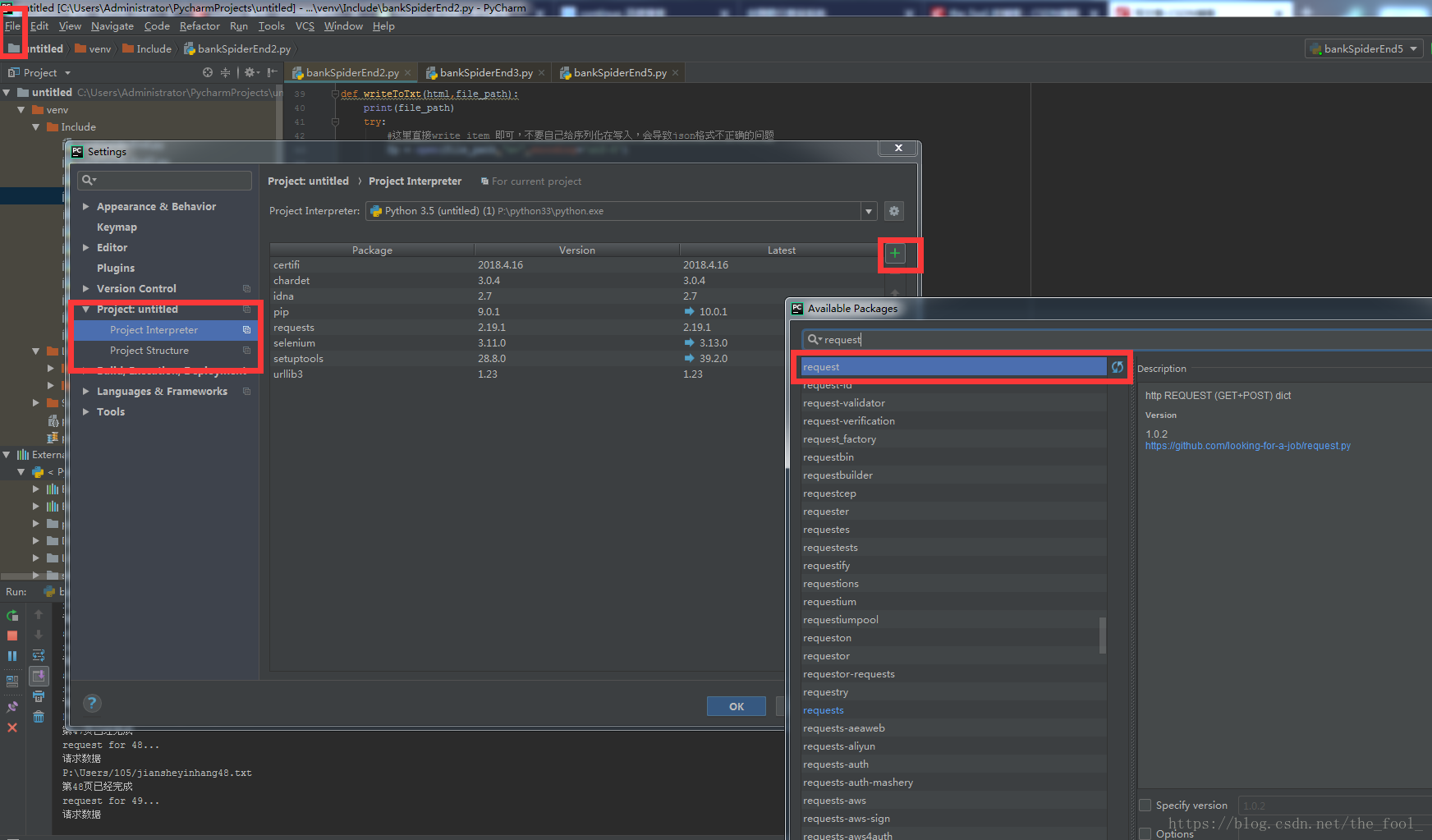This screenshot has width=1432, height=840.
Task: Hide the Project tool window
Action: tap(272, 72)
